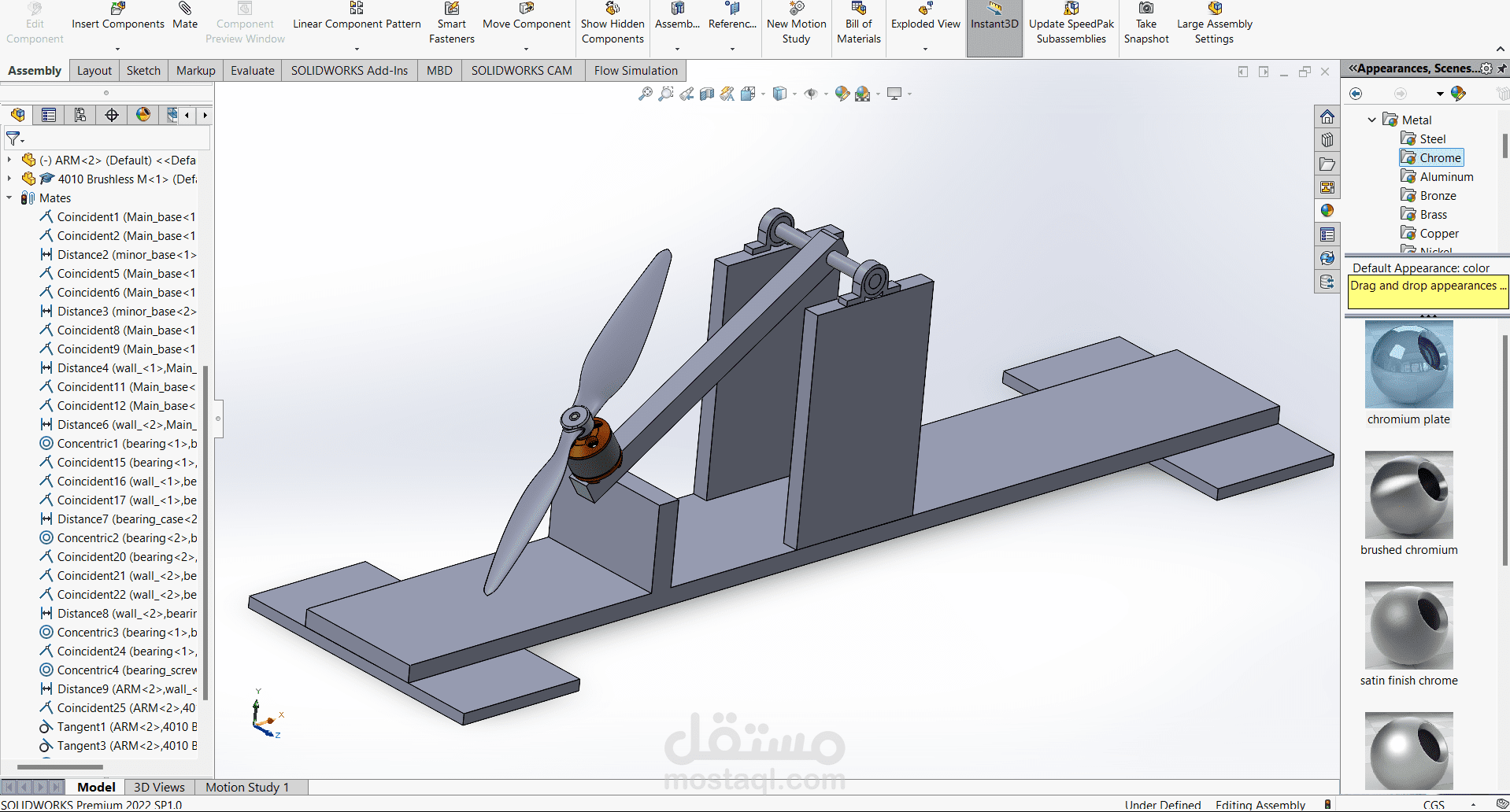Click the Edit Appearance icon in viewport toolbar
1510x812 pixels.
(x=842, y=94)
